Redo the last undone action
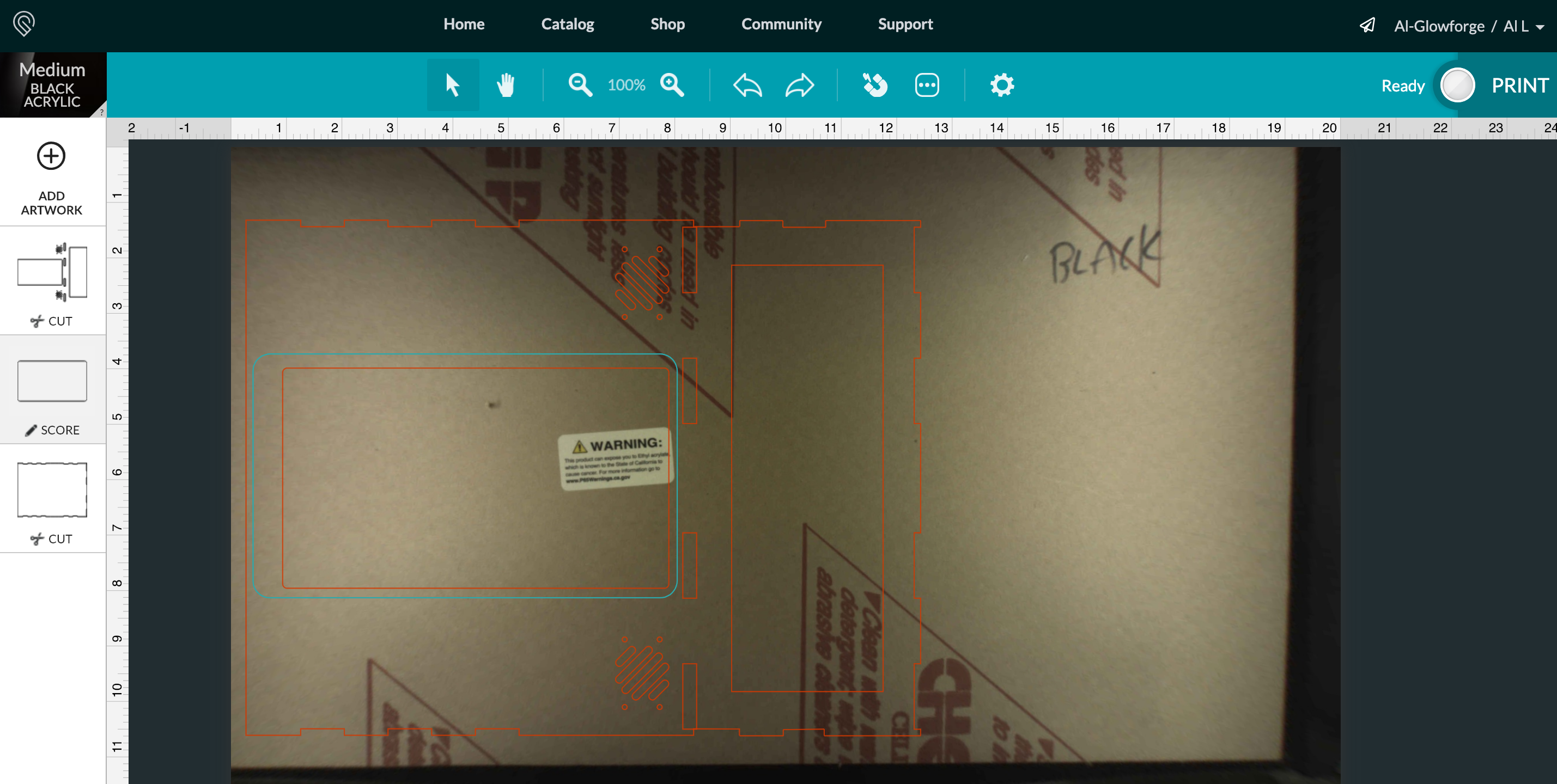The width and height of the screenshot is (1557, 784). (x=799, y=84)
